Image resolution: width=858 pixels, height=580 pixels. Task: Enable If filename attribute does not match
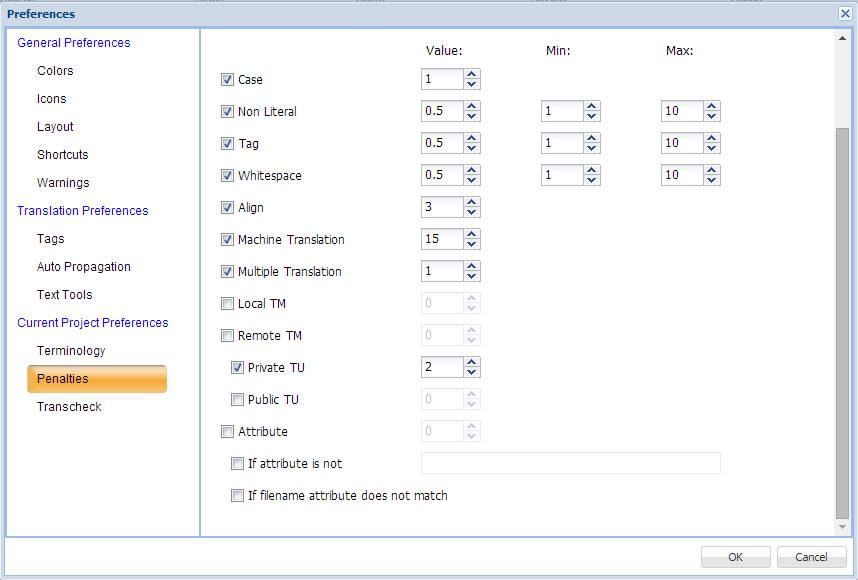tap(237, 495)
